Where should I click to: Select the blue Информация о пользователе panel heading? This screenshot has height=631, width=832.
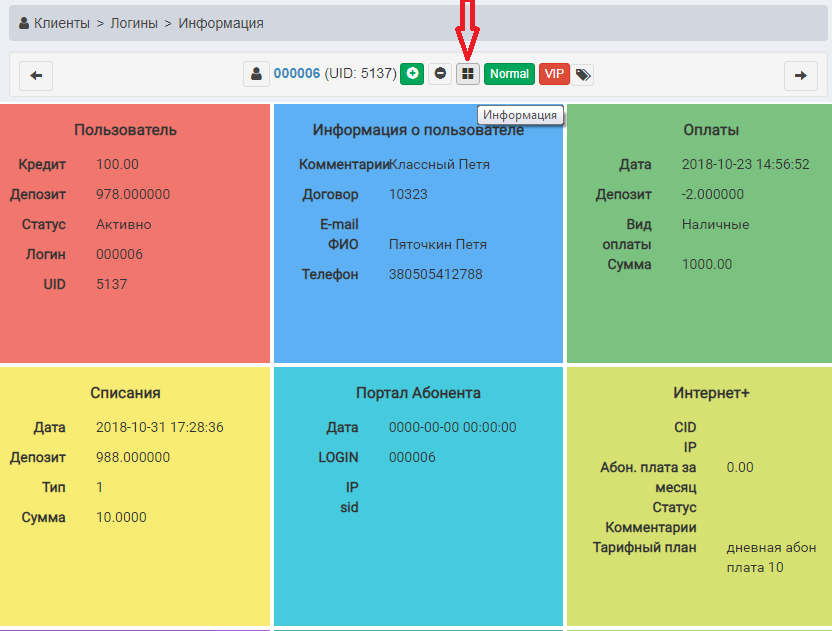click(418, 130)
